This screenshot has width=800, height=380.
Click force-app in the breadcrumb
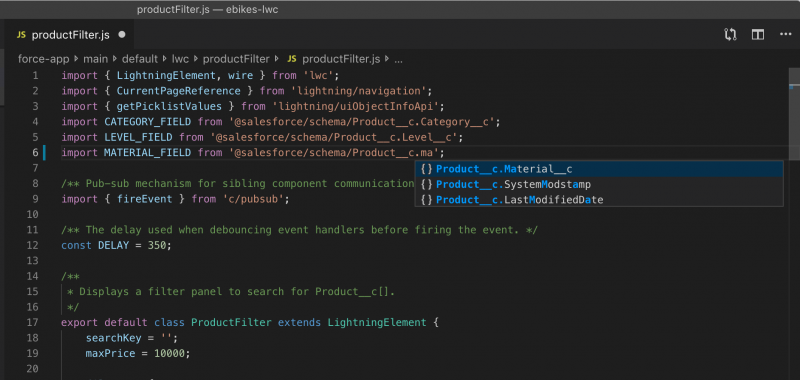(43, 59)
